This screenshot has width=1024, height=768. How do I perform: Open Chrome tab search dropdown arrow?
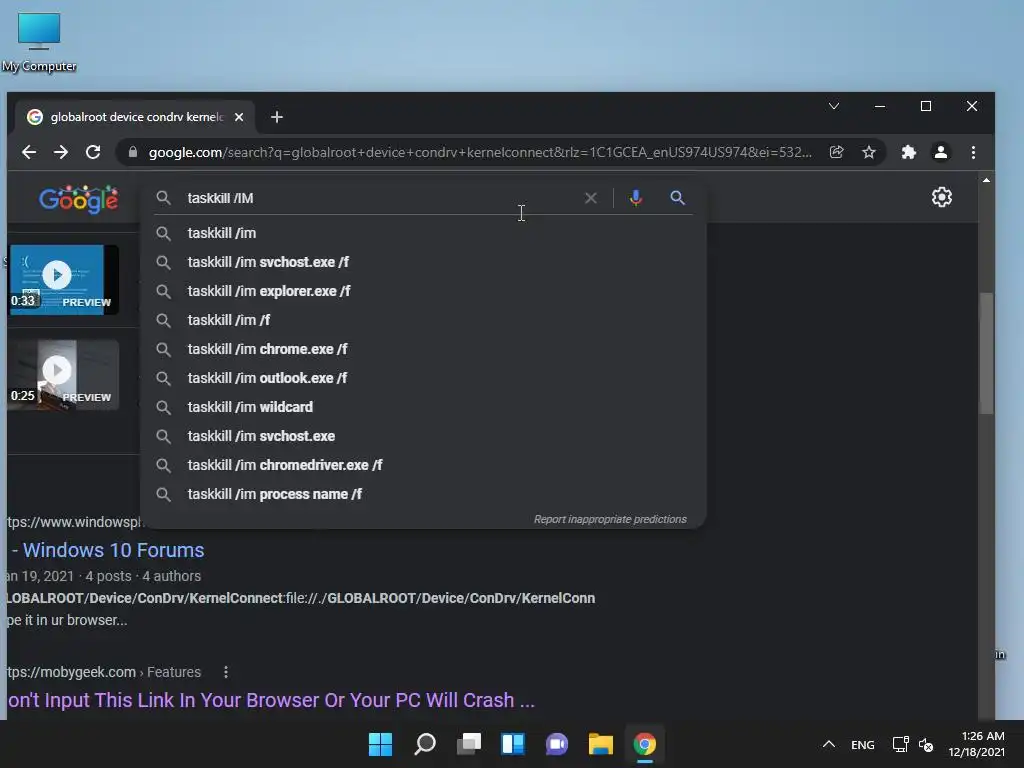pos(834,106)
